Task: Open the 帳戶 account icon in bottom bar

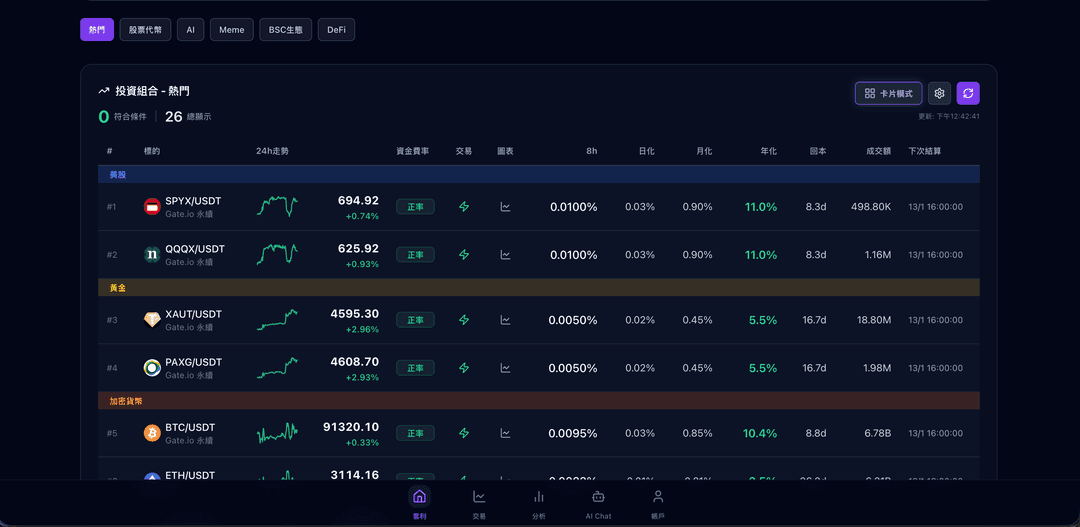Action: click(657, 502)
